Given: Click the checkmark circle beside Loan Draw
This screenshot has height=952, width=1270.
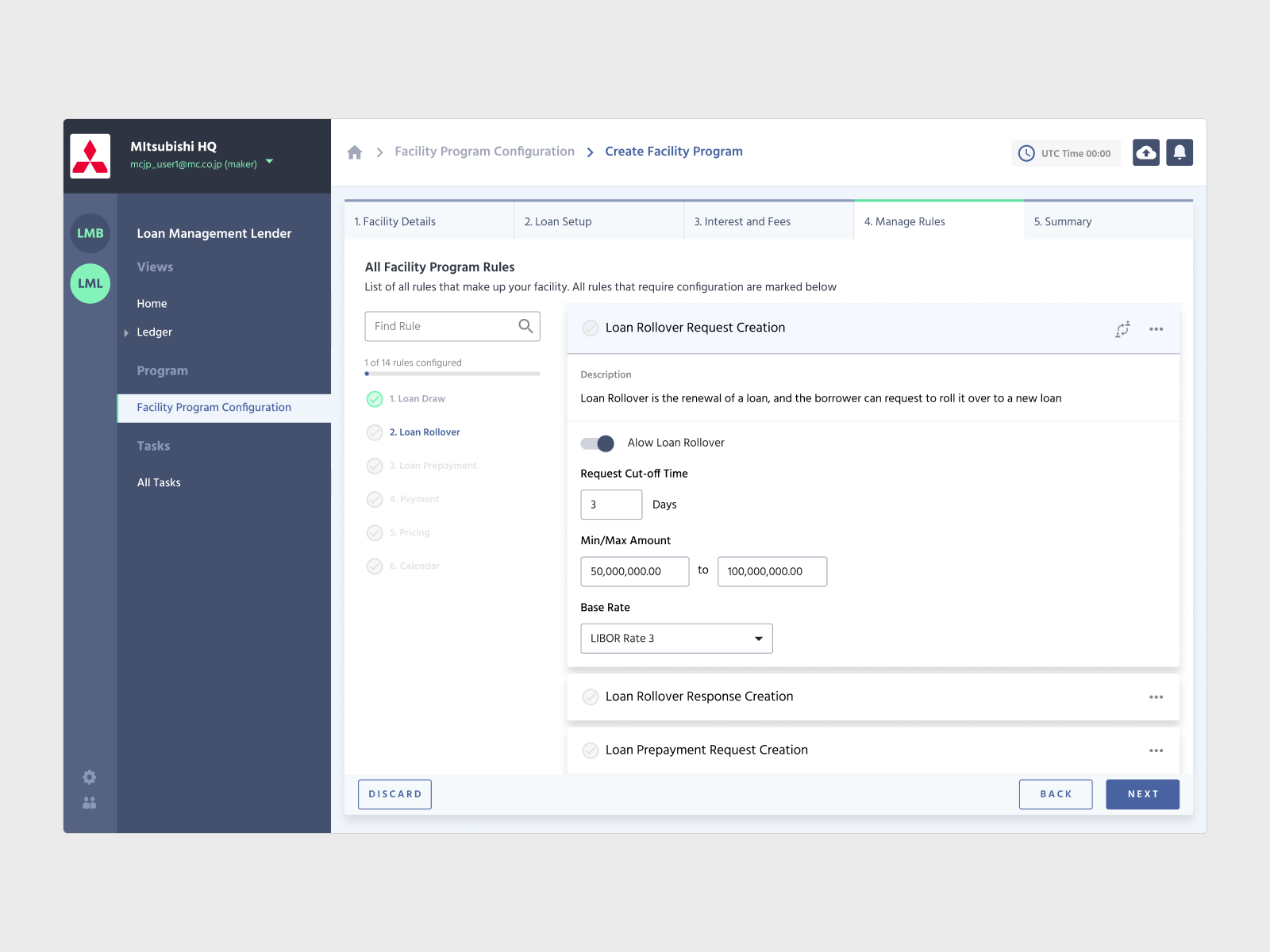Looking at the screenshot, I should [375, 399].
